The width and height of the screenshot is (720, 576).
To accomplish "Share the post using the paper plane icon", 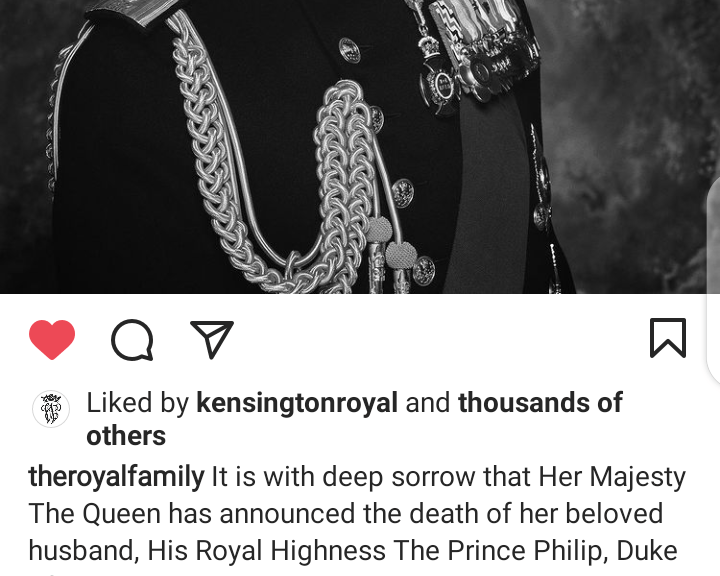I will (212, 339).
